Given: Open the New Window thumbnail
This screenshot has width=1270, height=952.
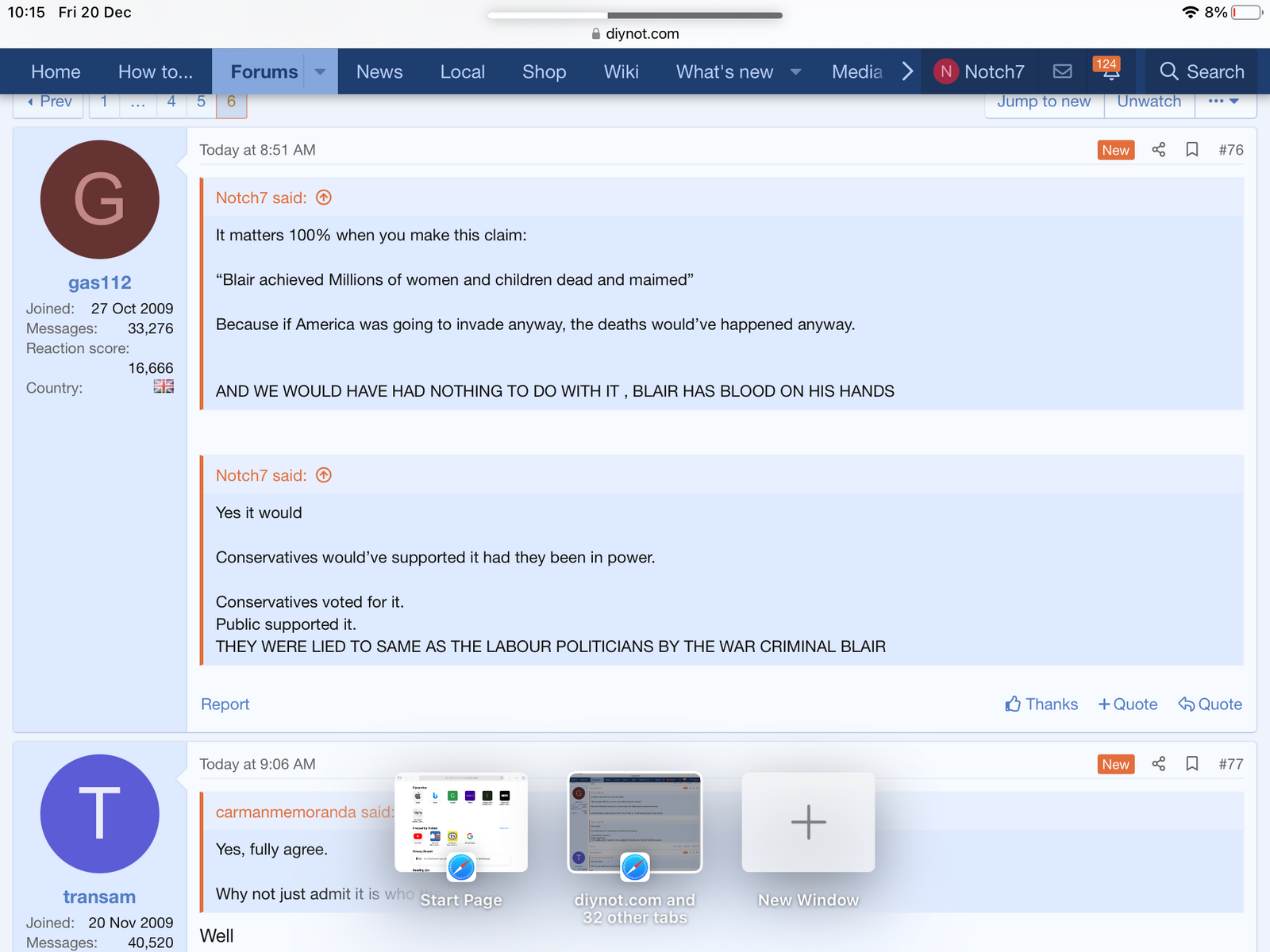Looking at the screenshot, I should [808, 823].
